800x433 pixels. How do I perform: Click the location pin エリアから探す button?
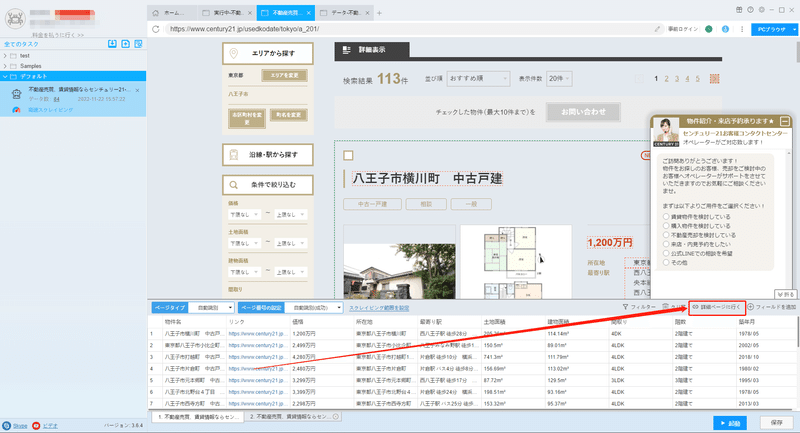coord(268,54)
